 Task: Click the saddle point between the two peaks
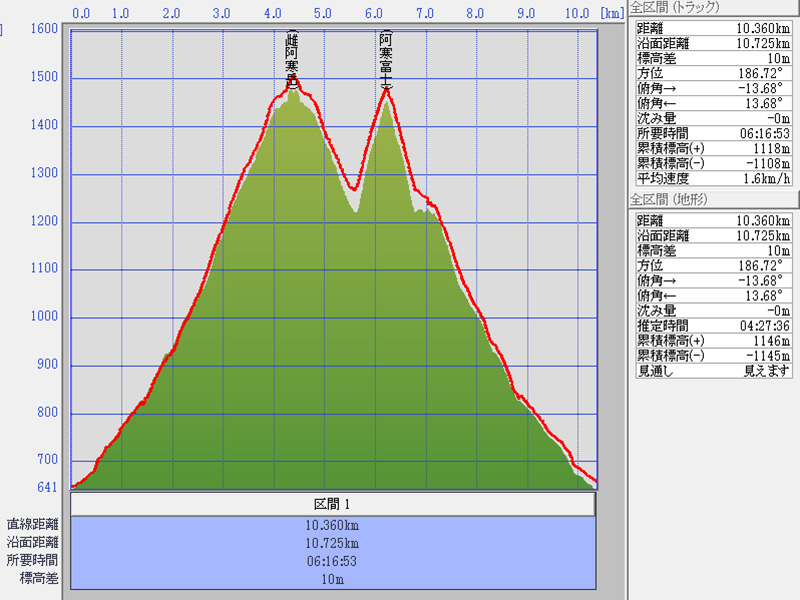point(353,189)
